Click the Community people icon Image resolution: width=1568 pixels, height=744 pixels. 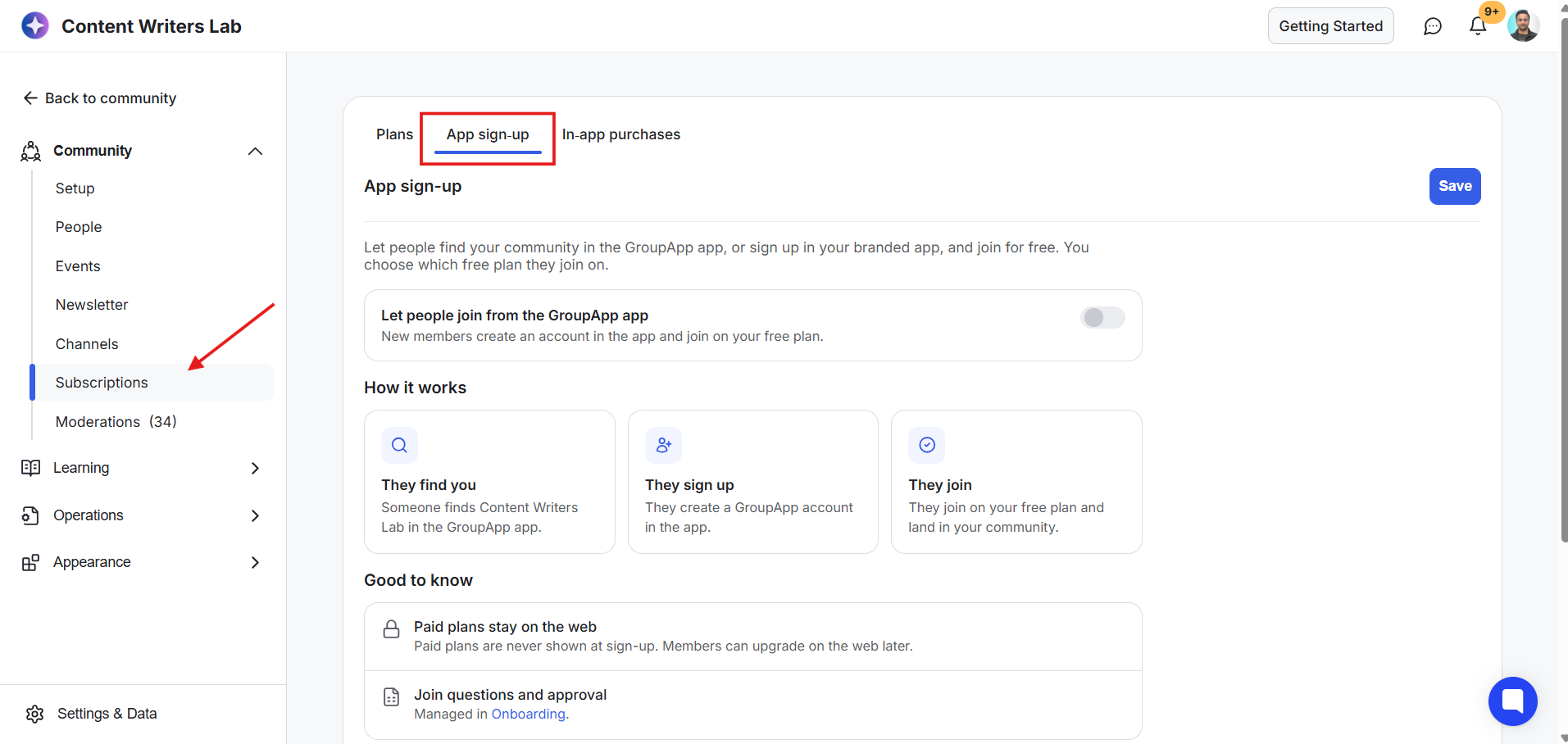(x=31, y=151)
